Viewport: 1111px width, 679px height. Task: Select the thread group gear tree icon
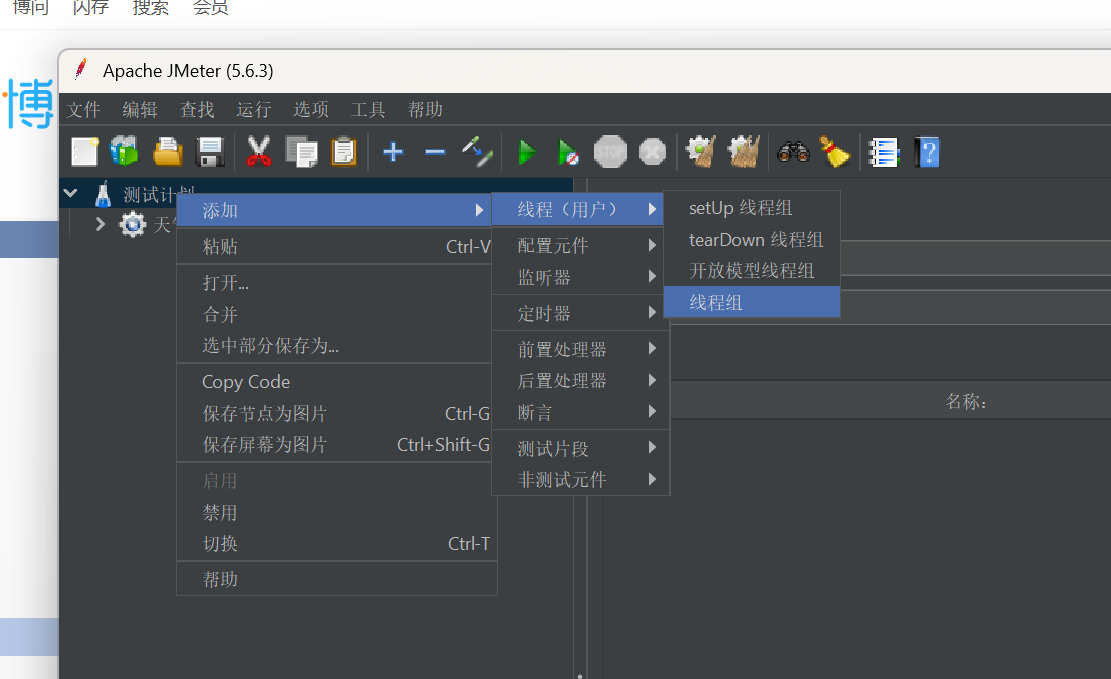coord(132,225)
